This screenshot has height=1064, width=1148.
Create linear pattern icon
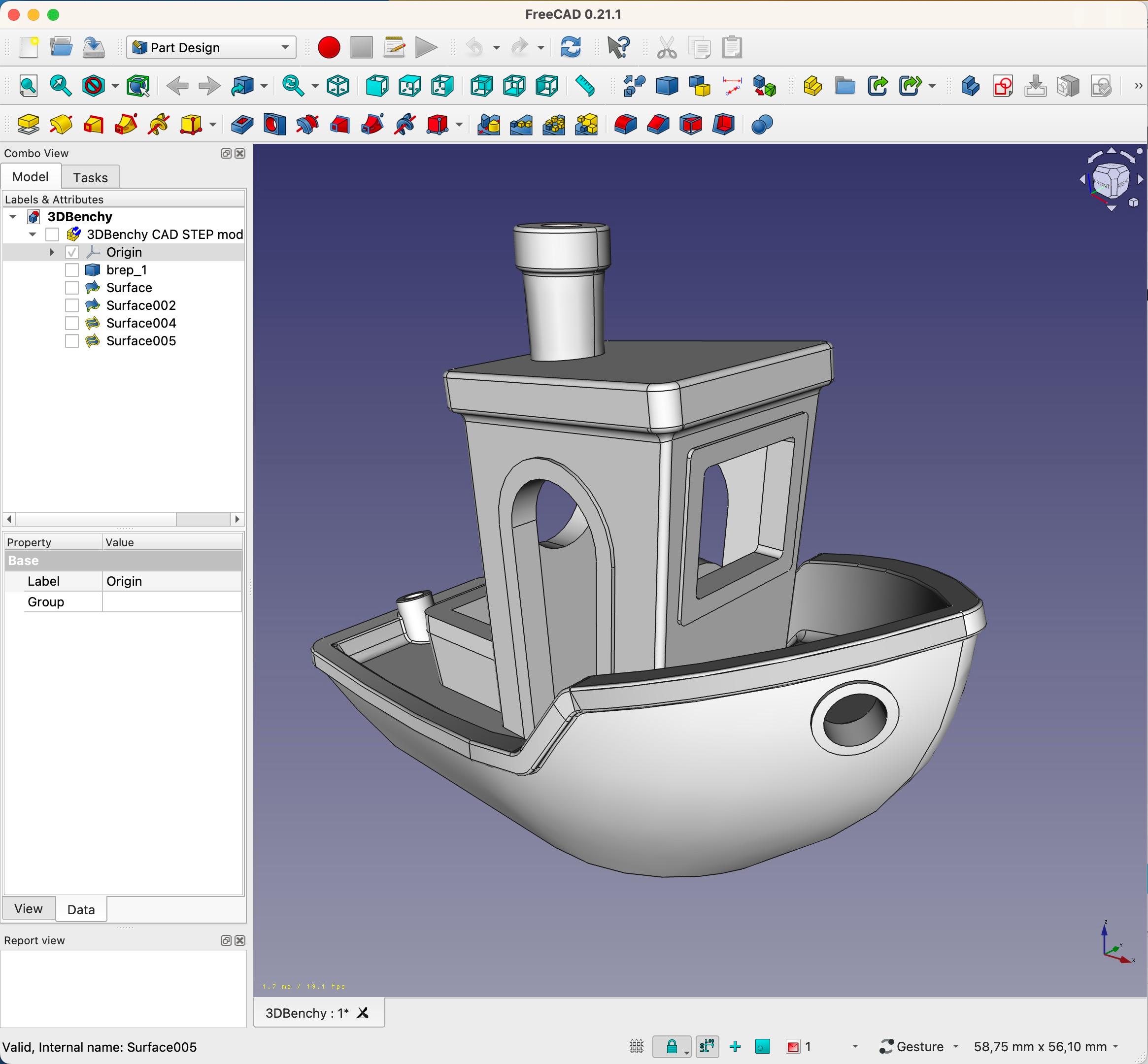point(521,124)
